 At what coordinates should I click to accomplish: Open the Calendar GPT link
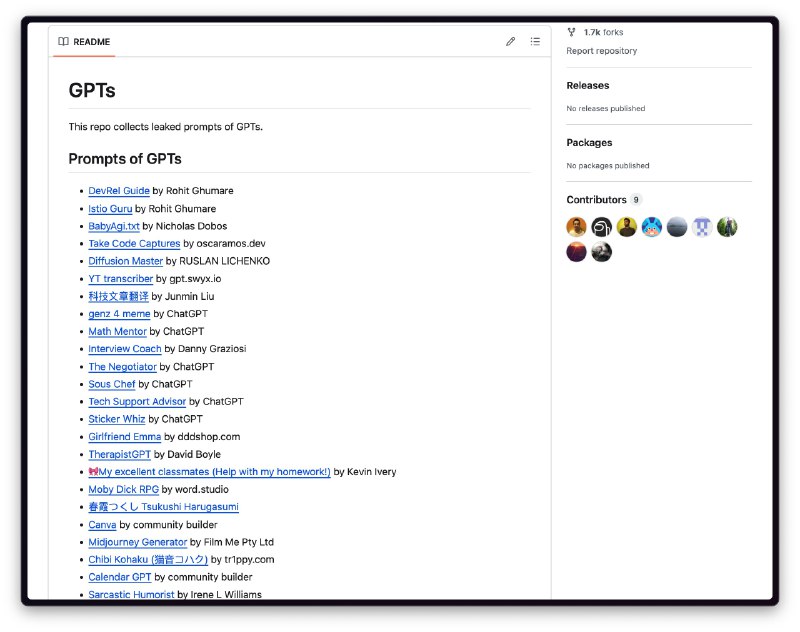[120, 577]
